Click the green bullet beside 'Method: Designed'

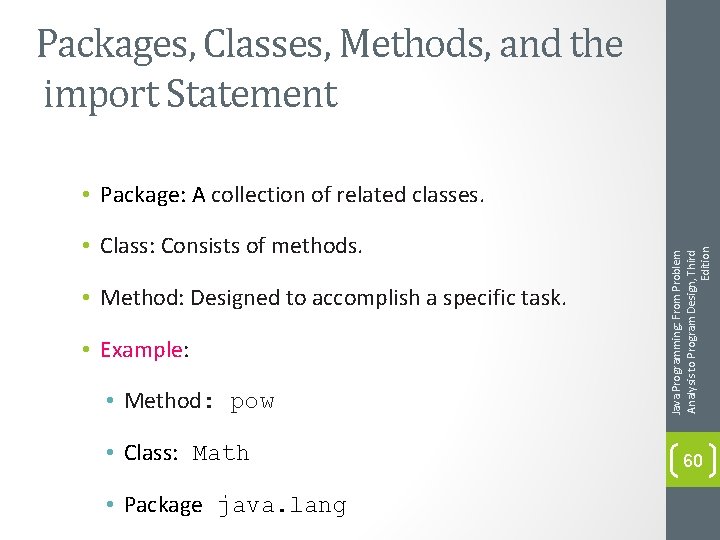[86, 297]
